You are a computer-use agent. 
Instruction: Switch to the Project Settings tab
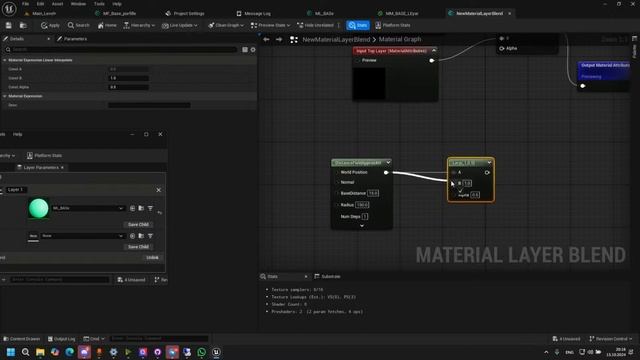click(x=185, y=13)
